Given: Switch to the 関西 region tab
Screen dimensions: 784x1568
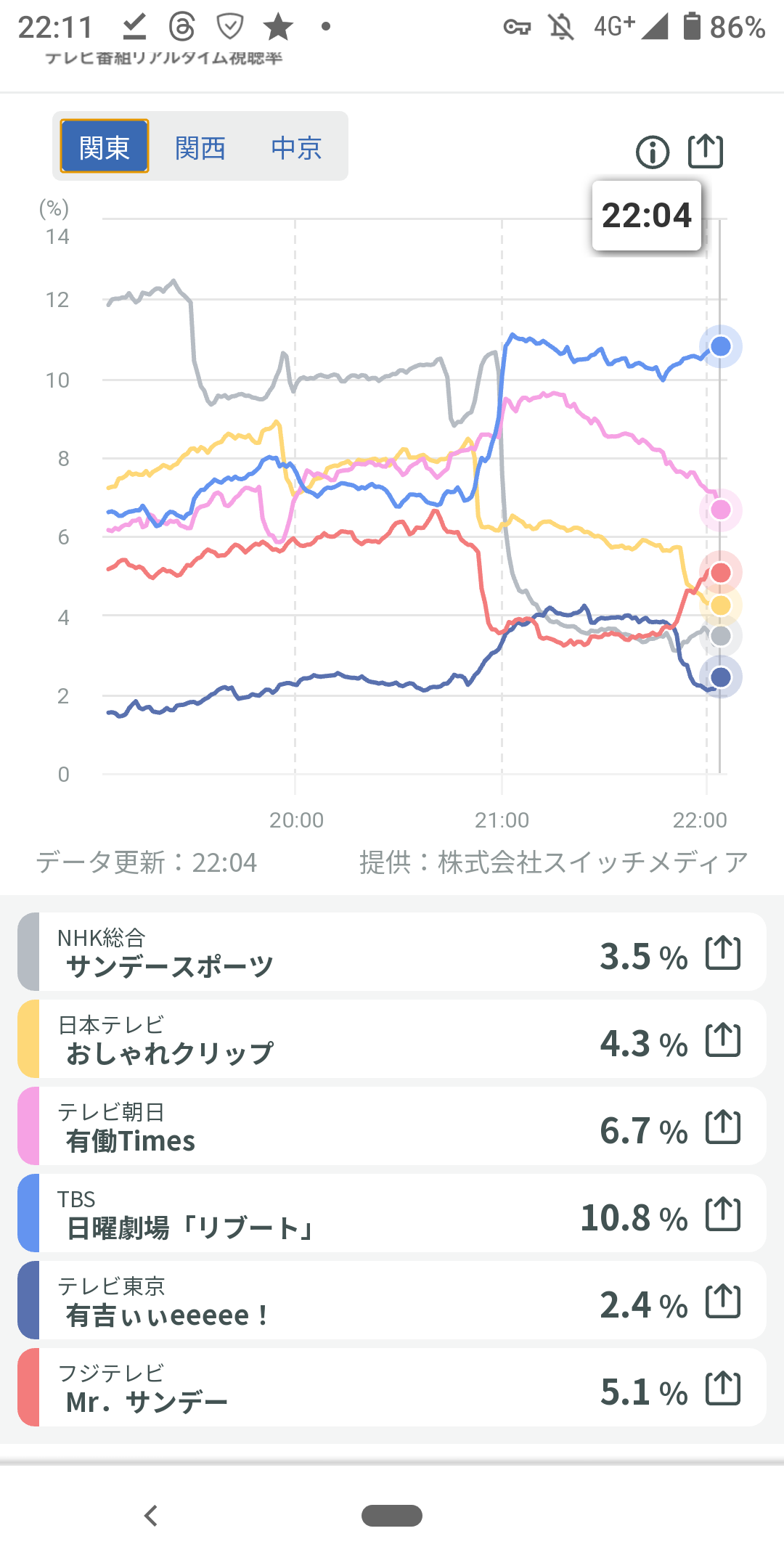Looking at the screenshot, I should click(x=200, y=148).
